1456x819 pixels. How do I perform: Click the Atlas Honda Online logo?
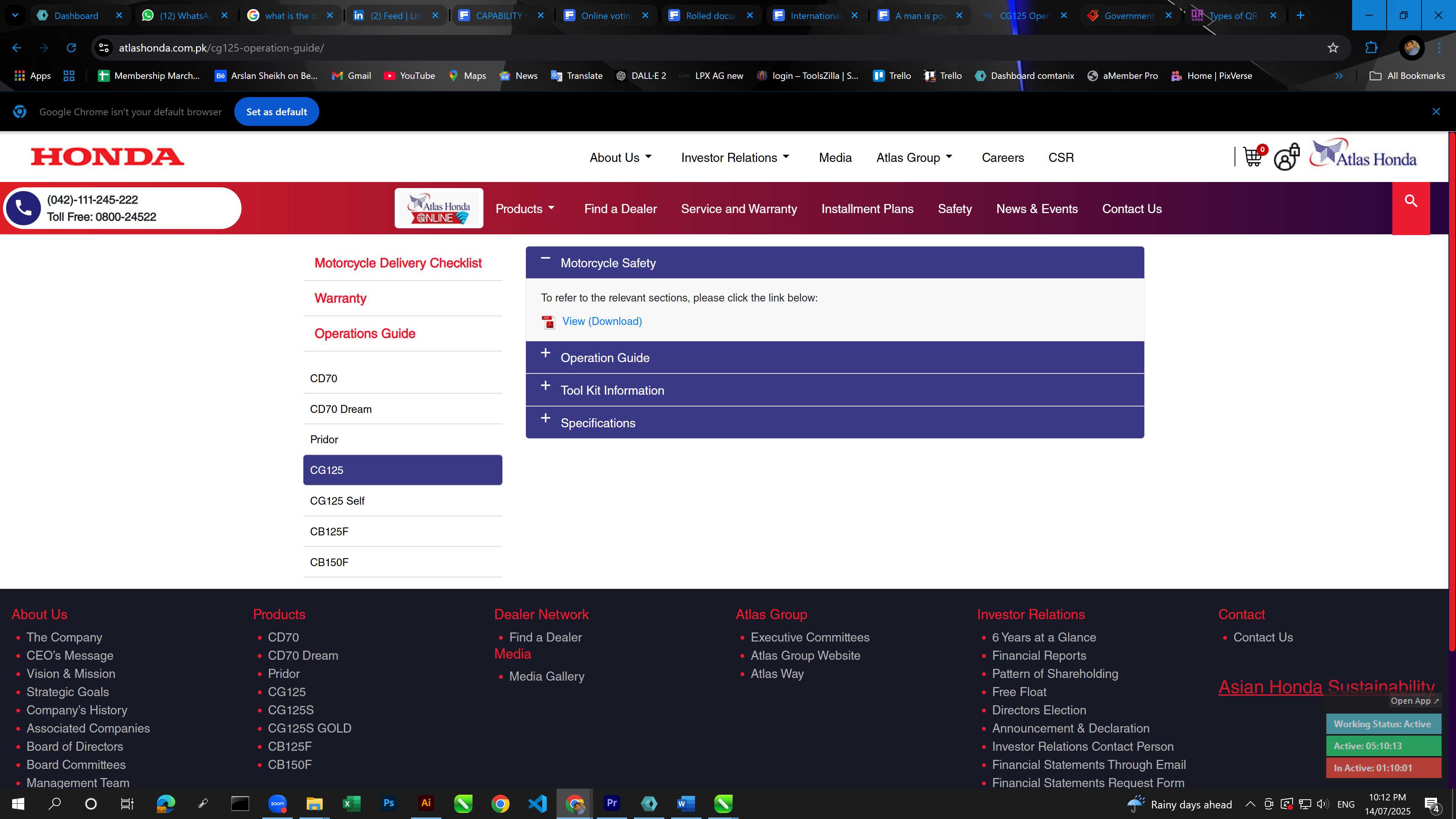point(439,209)
